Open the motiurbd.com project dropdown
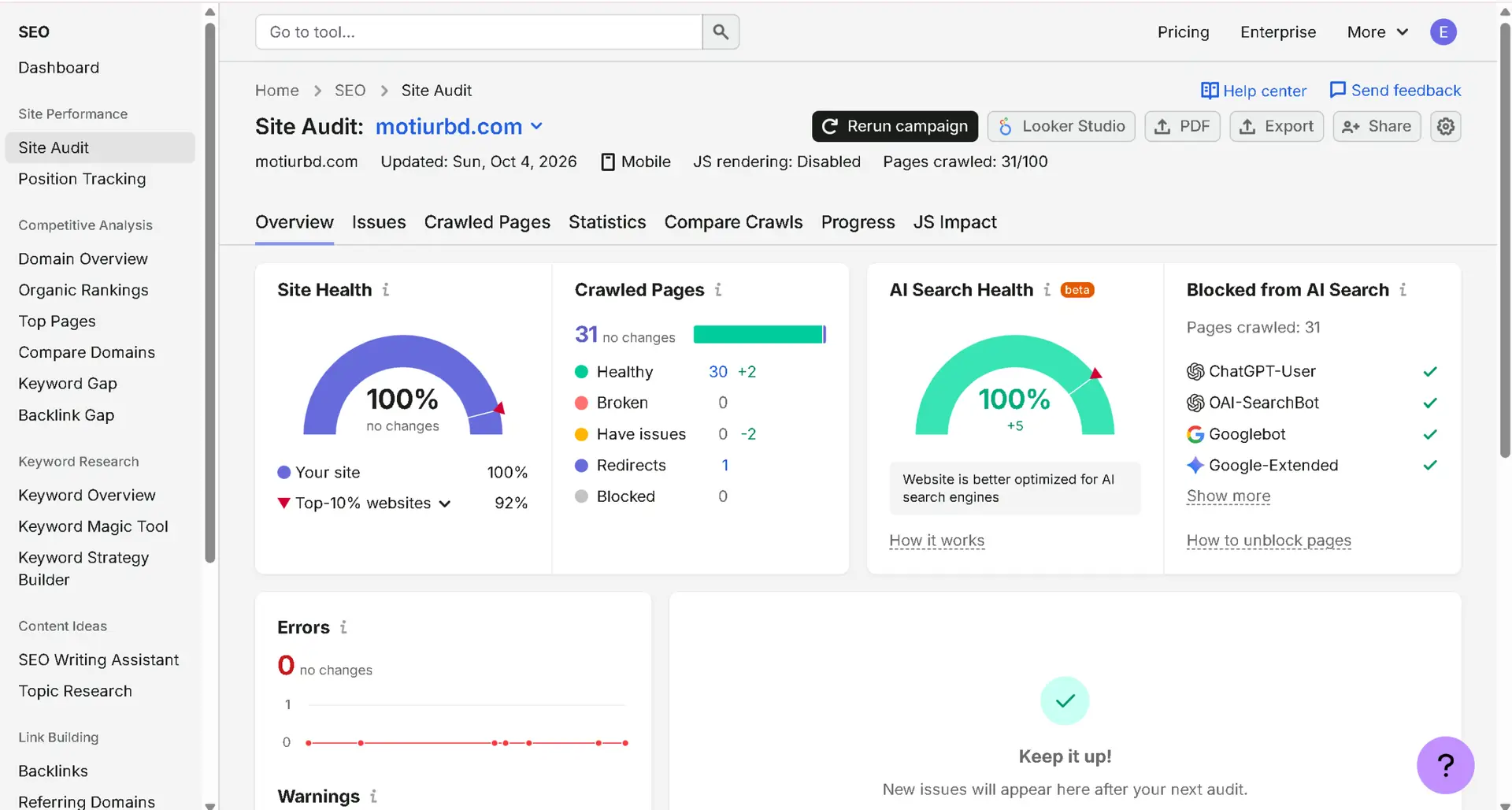Viewport: 1512px width, 810px height. (x=459, y=126)
